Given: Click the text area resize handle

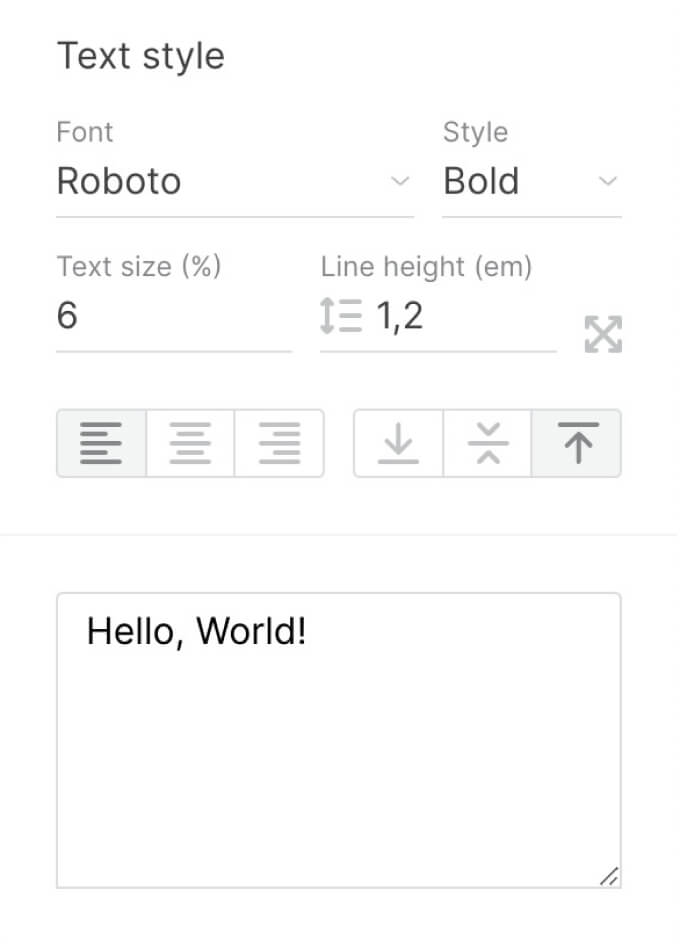Looking at the screenshot, I should (x=609, y=876).
